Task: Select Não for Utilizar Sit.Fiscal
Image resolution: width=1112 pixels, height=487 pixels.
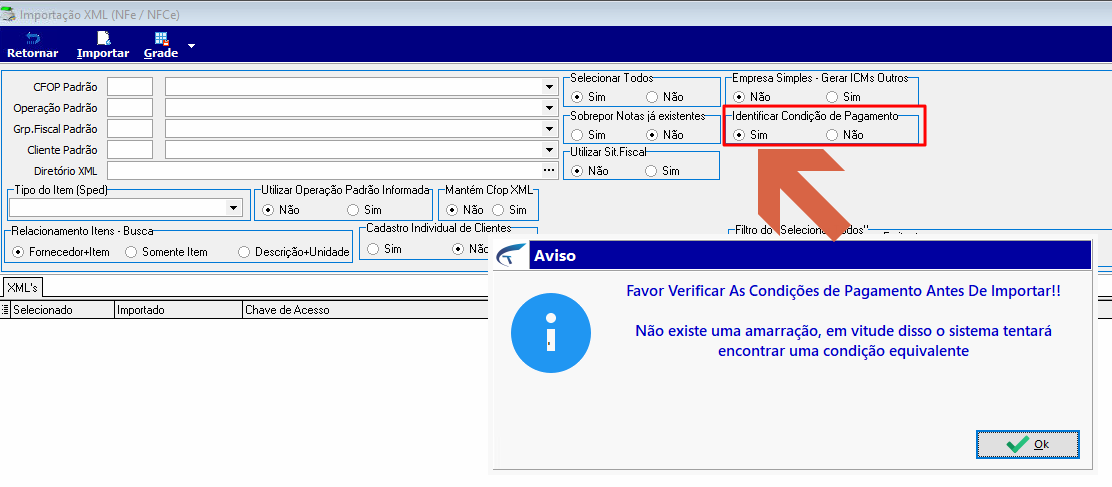Action: click(x=577, y=171)
